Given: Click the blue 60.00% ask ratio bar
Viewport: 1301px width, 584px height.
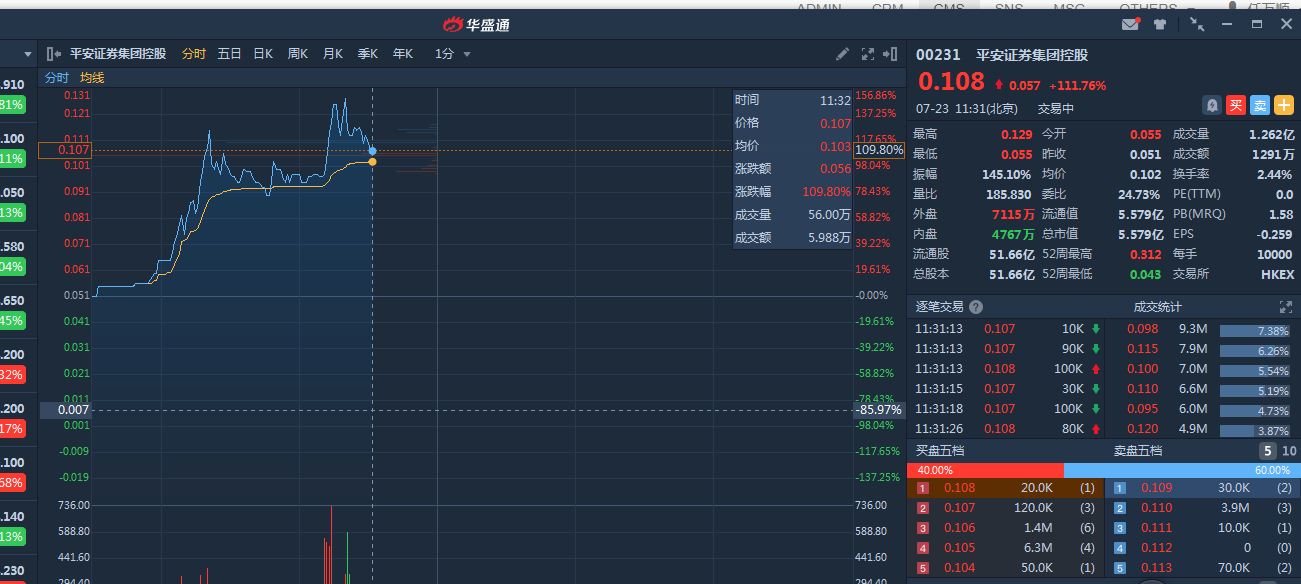Looking at the screenshot, I should (1182, 470).
